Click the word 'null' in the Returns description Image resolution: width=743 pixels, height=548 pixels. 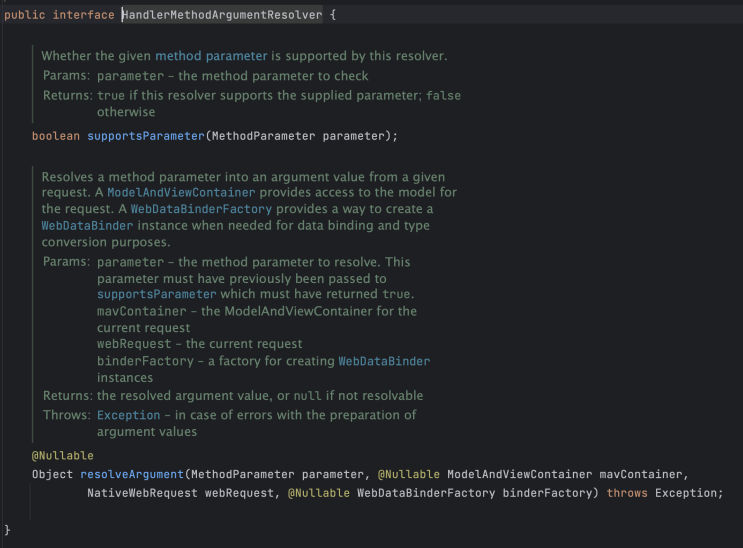(308, 396)
